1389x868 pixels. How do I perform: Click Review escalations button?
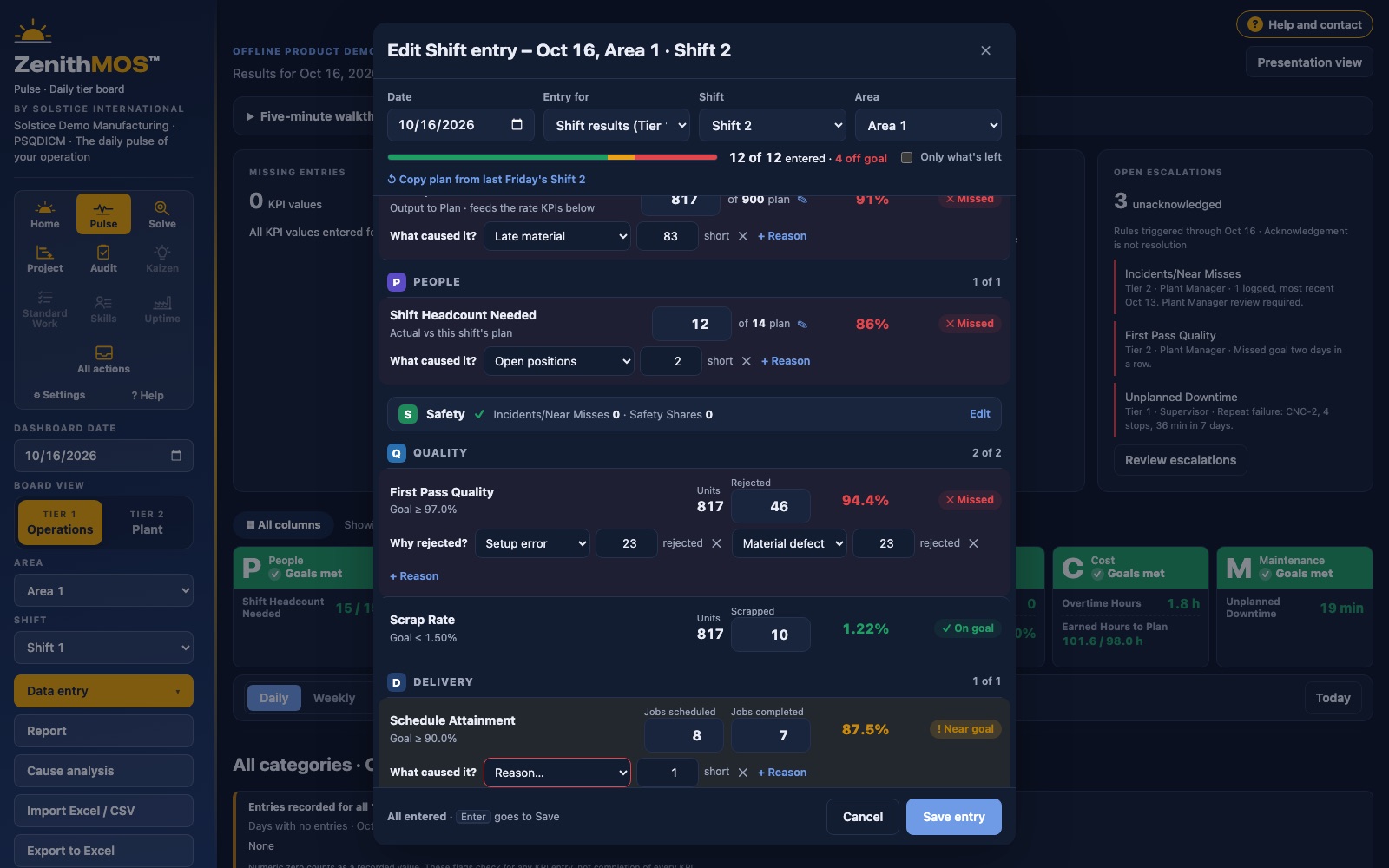(x=1181, y=460)
